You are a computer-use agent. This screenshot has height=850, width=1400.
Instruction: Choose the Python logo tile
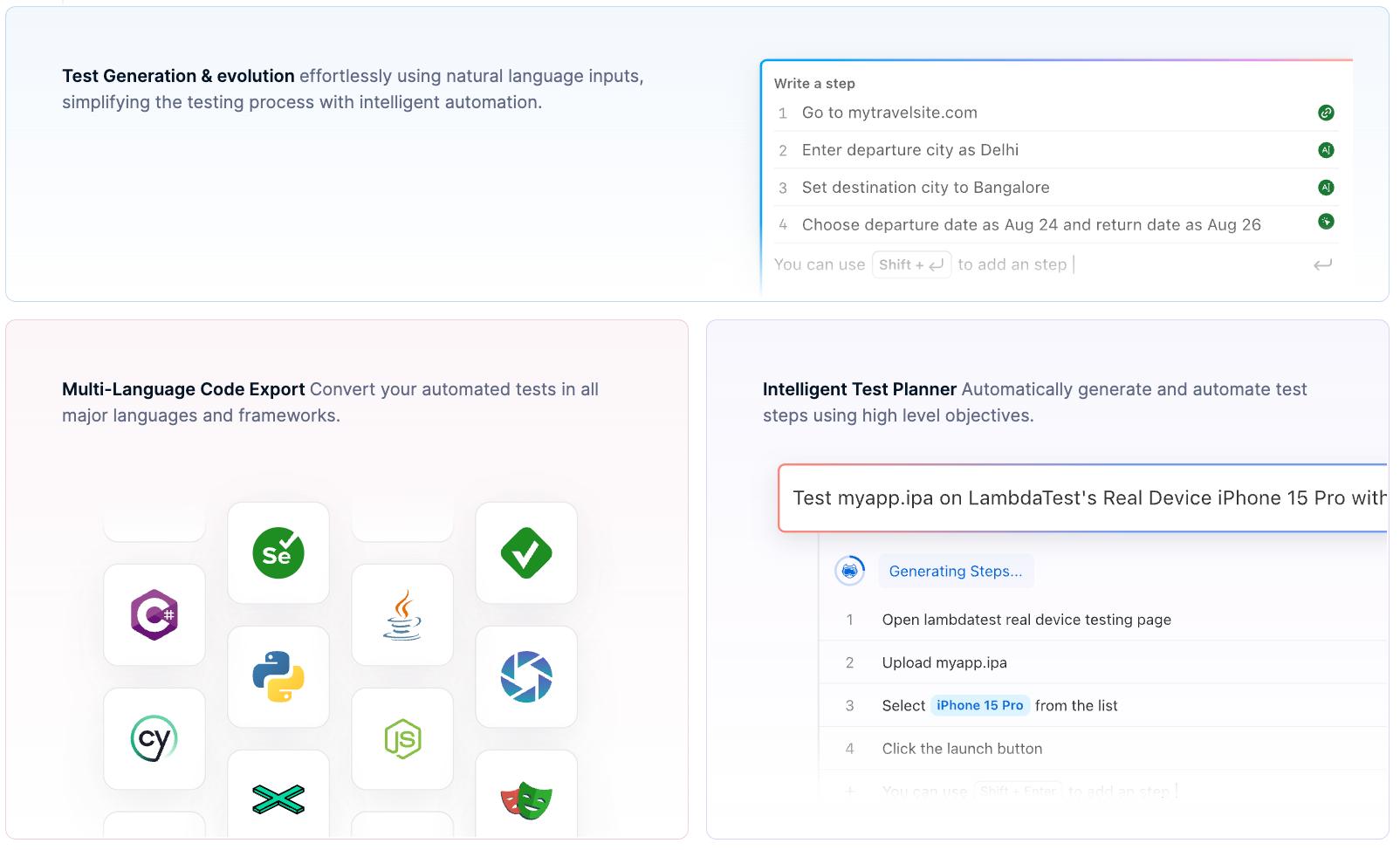click(278, 676)
